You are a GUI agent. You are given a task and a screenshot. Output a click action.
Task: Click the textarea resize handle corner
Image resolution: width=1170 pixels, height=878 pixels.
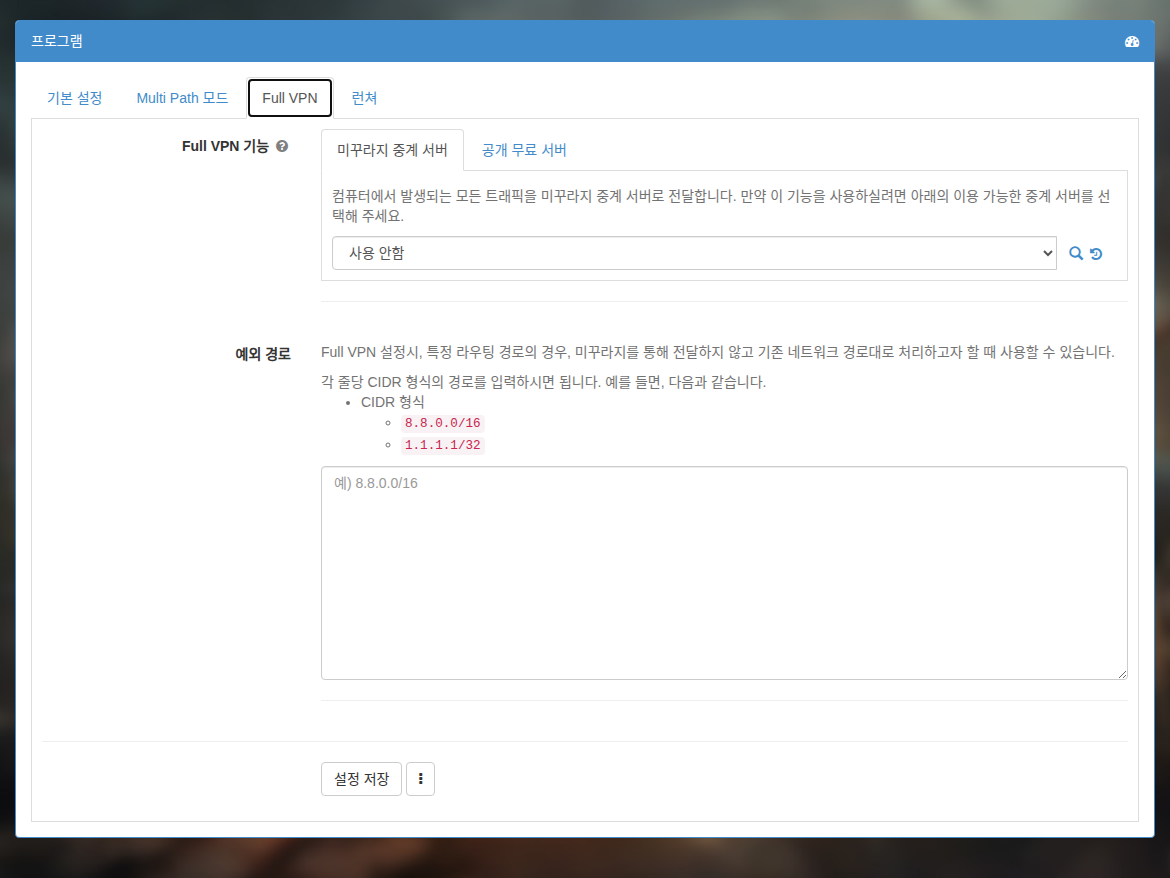(1122, 674)
